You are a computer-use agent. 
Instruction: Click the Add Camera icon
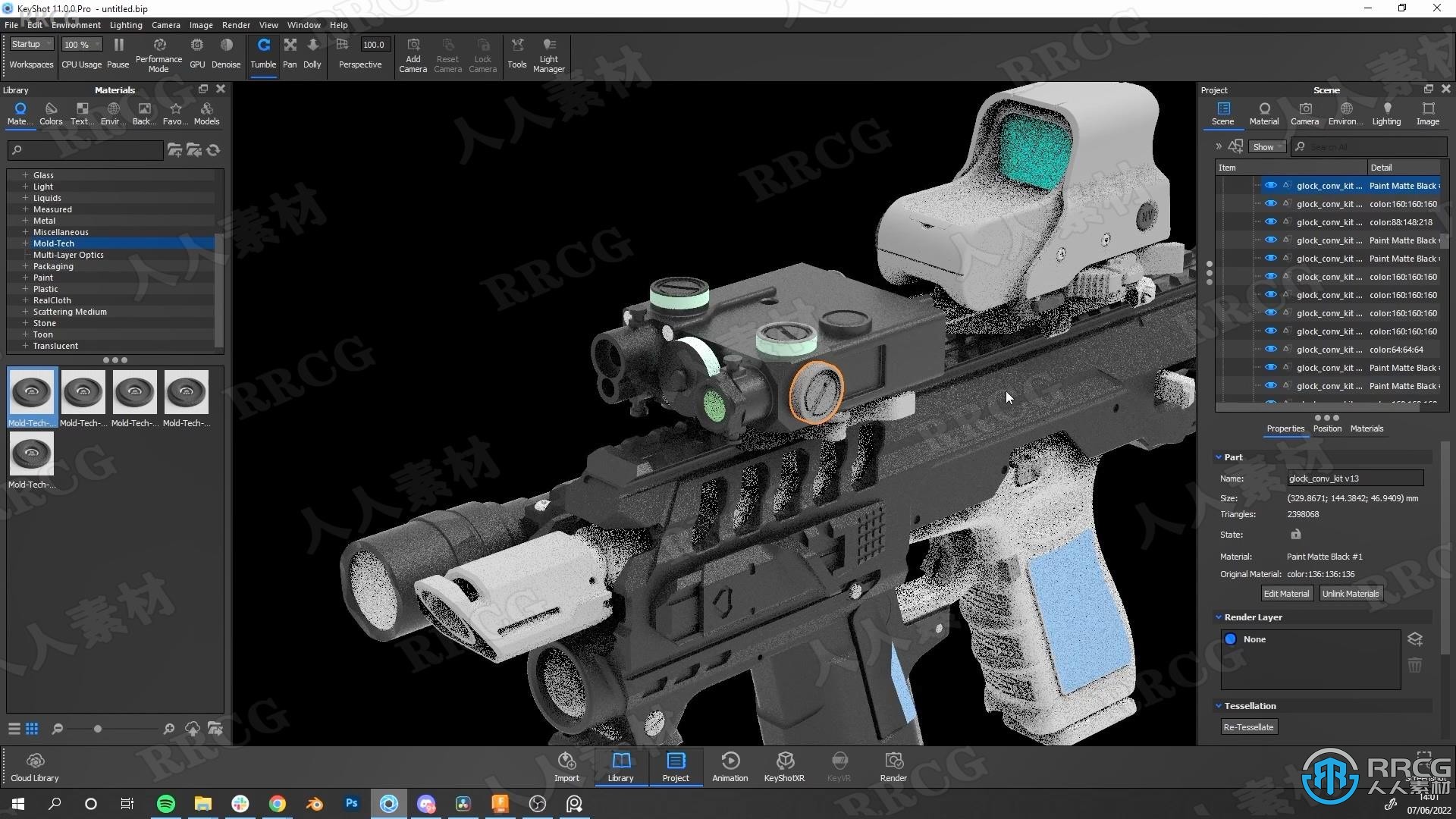(x=413, y=53)
